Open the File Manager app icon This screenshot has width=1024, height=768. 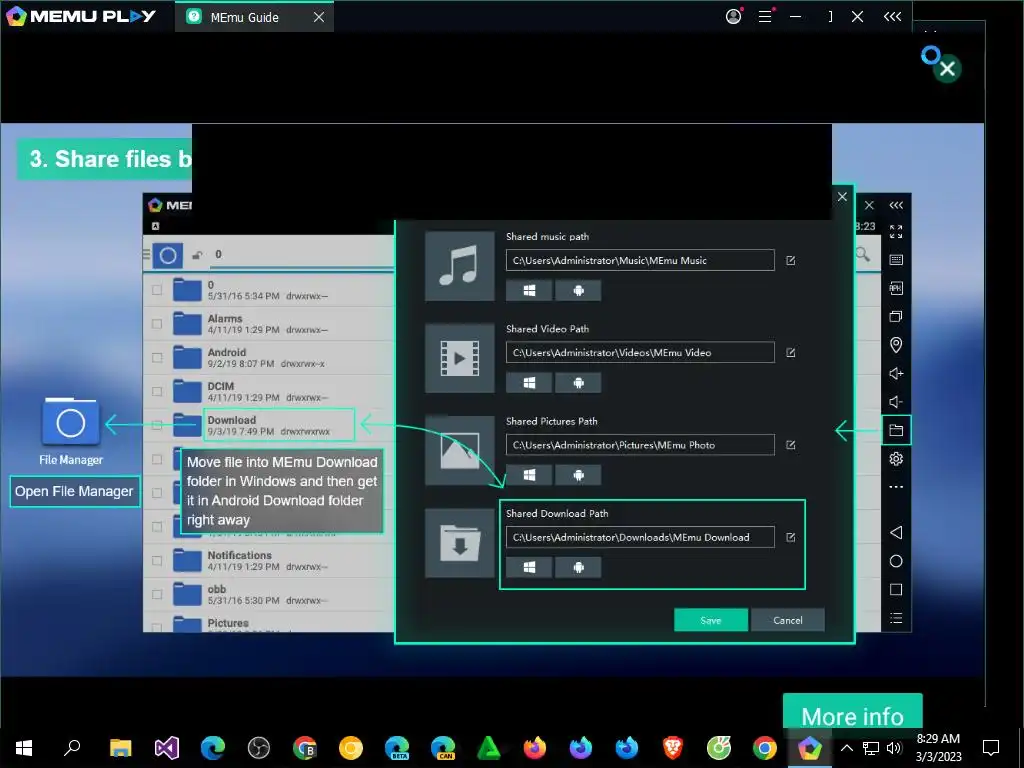(x=71, y=423)
